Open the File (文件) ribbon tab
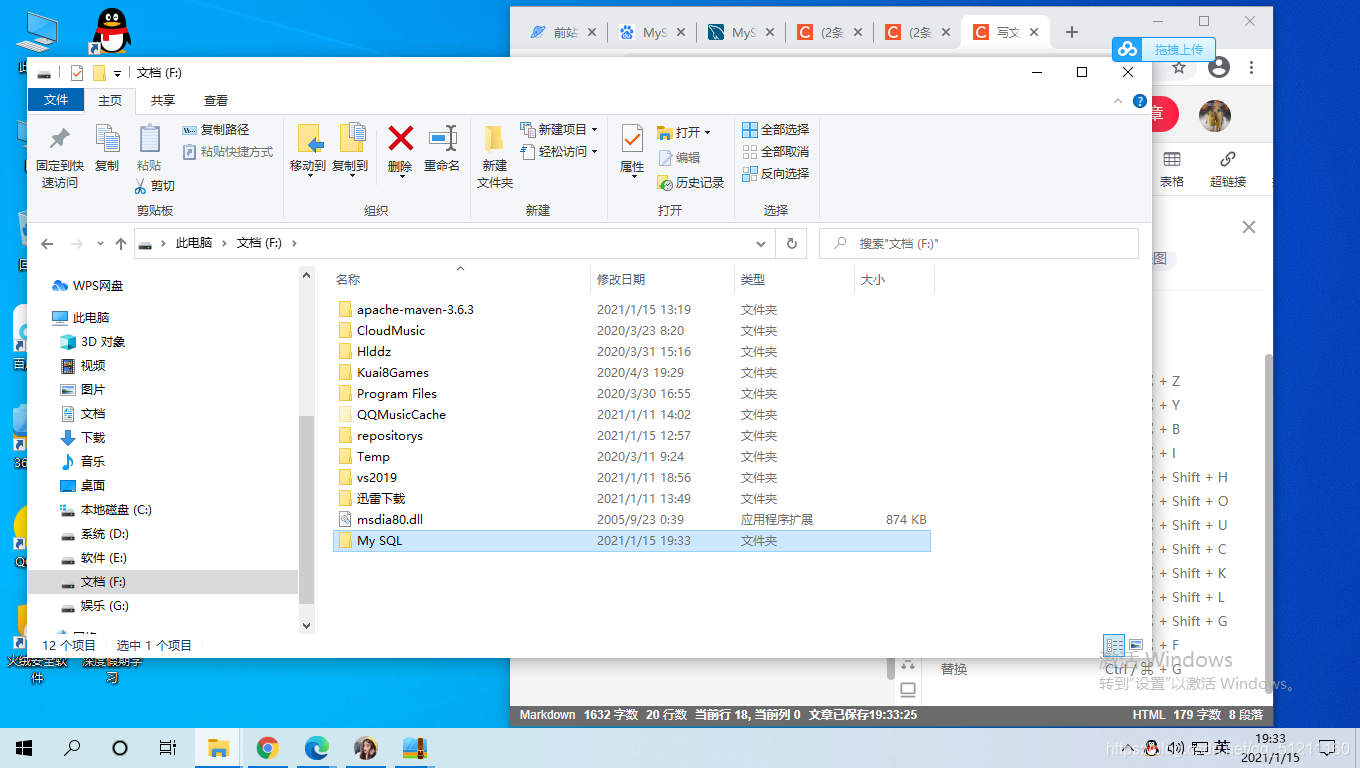Viewport: 1360px width, 768px height. (x=56, y=100)
